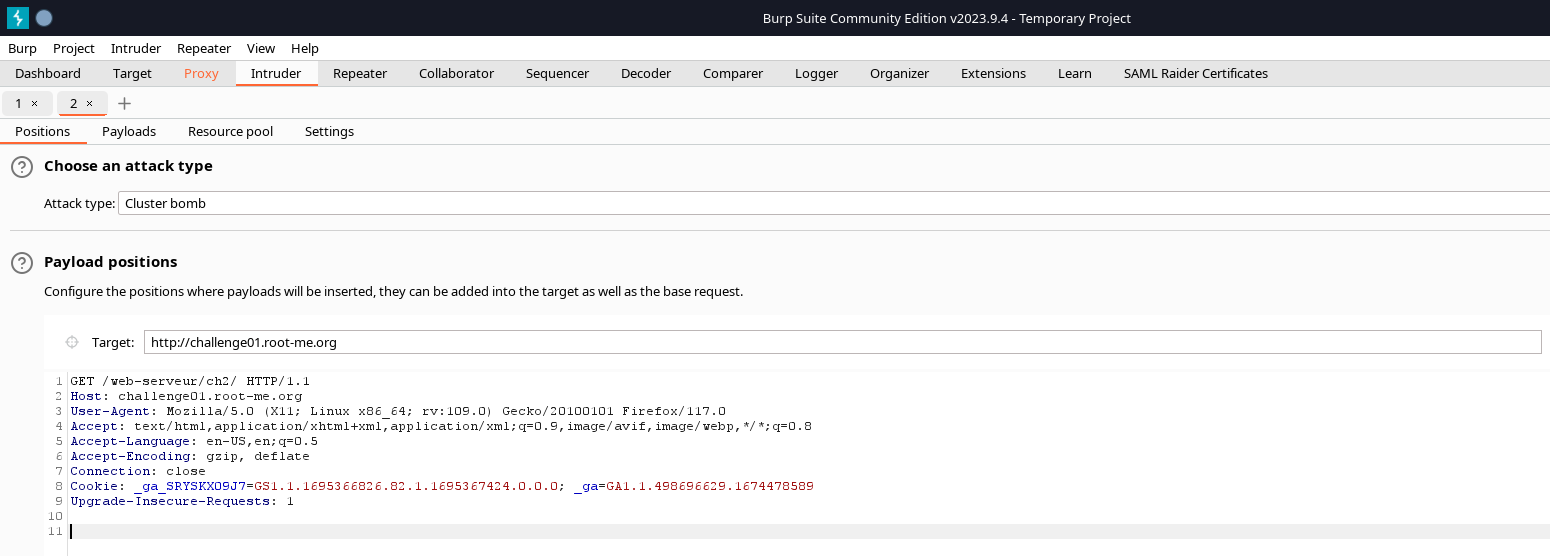Click the Burp Suite lightning logo icon
This screenshot has width=1550, height=556.
coord(17,17)
